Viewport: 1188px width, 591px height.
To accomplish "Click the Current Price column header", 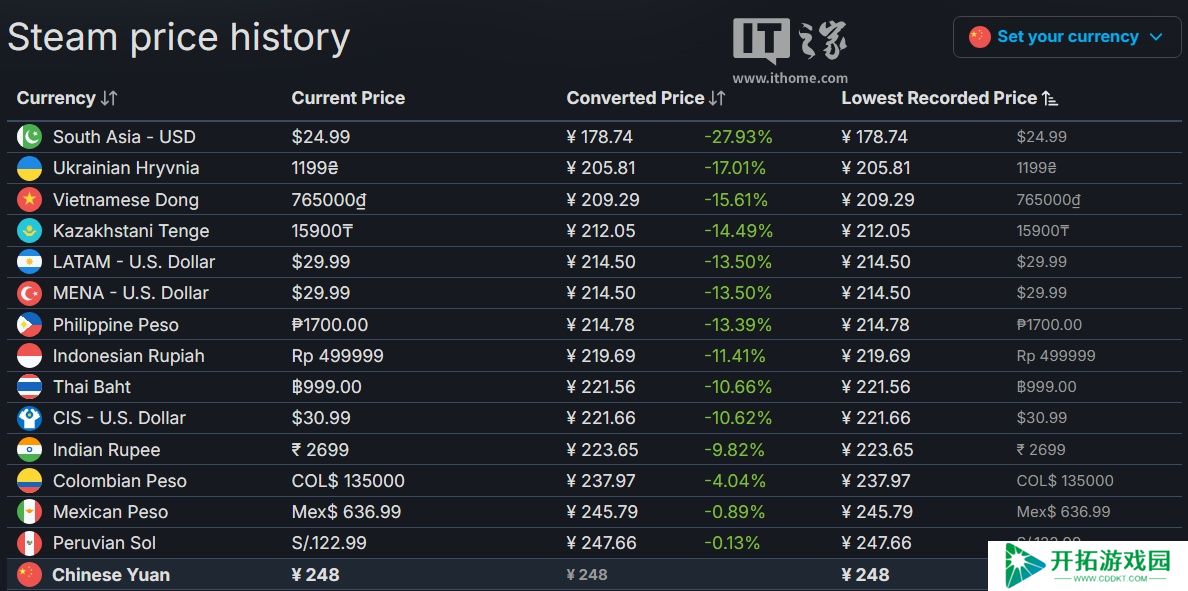I will coord(348,98).
